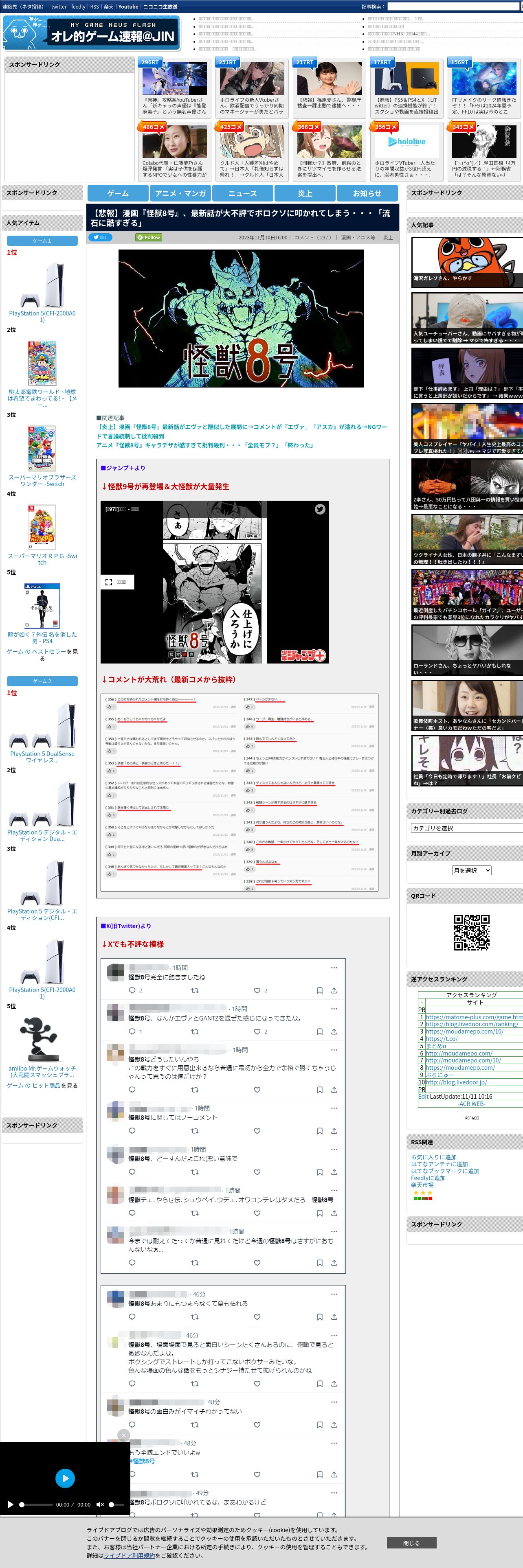Open more menu on '草も枯れる' tweet
Image resolution: width=523 pixels, height=1568 pixels.
coord(334,1294)
